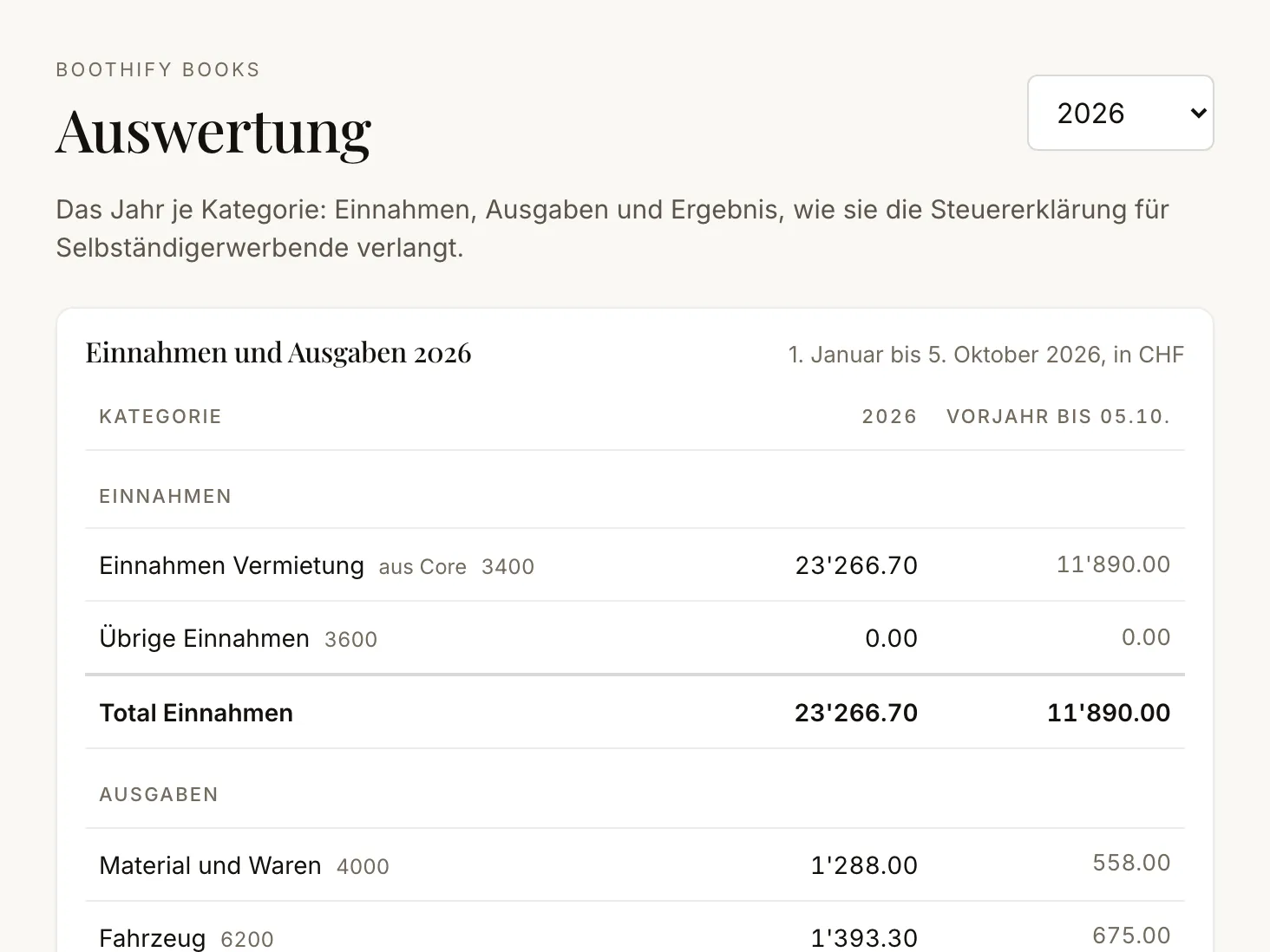Click the Total Einnahmen 2026 amount 23'266.70
Image resolution: width=1270 pixels, height=952 pixels.
(856, 713)
